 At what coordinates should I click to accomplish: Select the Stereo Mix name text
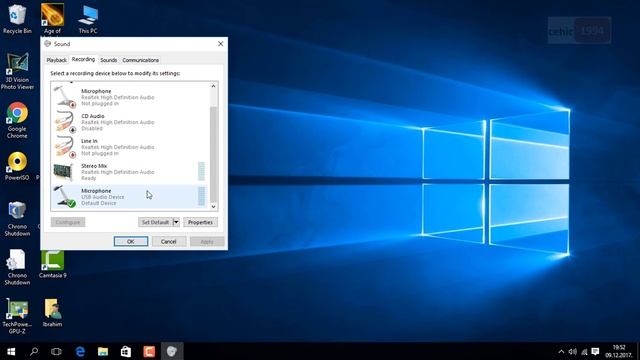click(94, 166)
